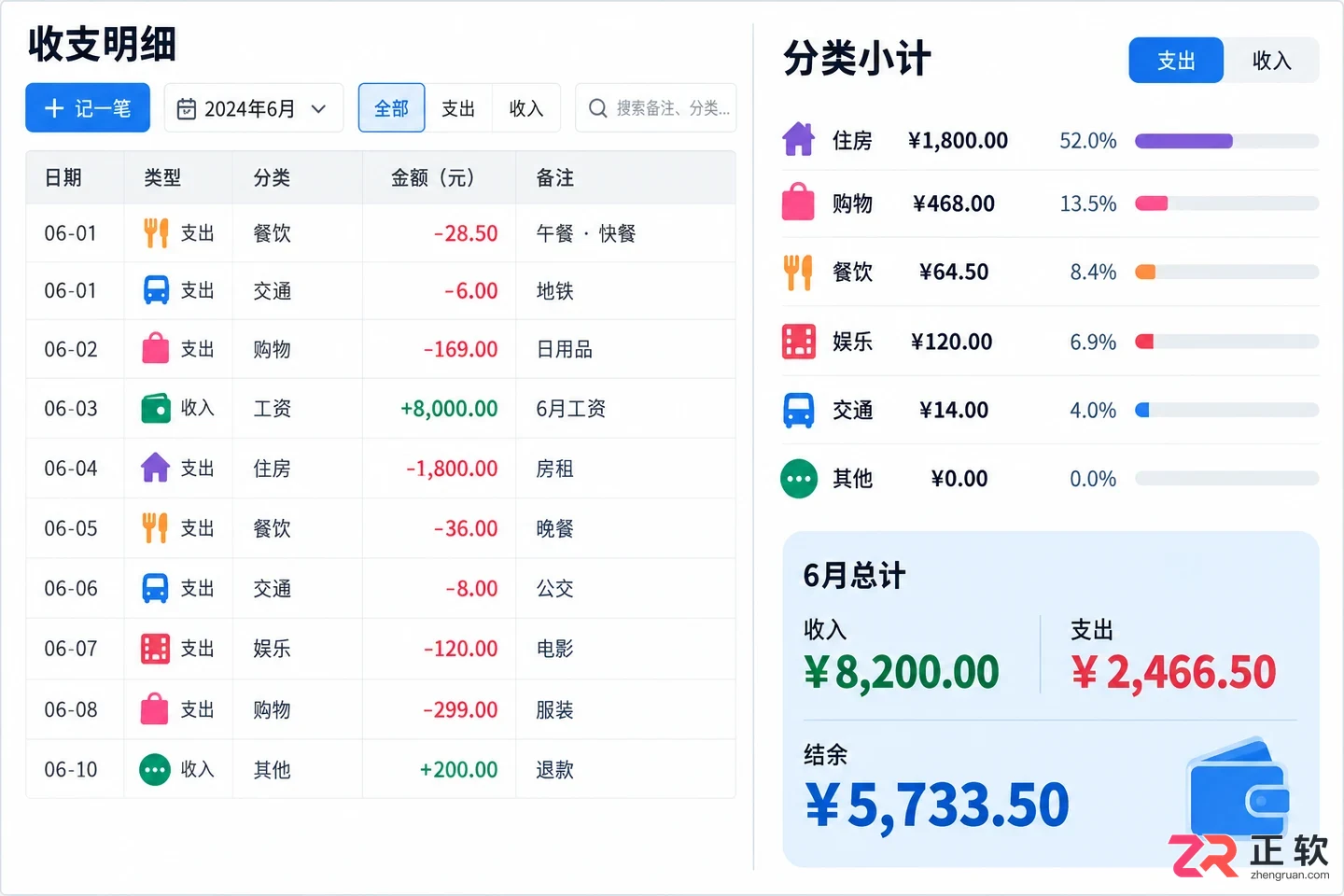Click the 0.0% percentage for 其他
This screenshot has height=896, width=1344.
click(1093, 480)
